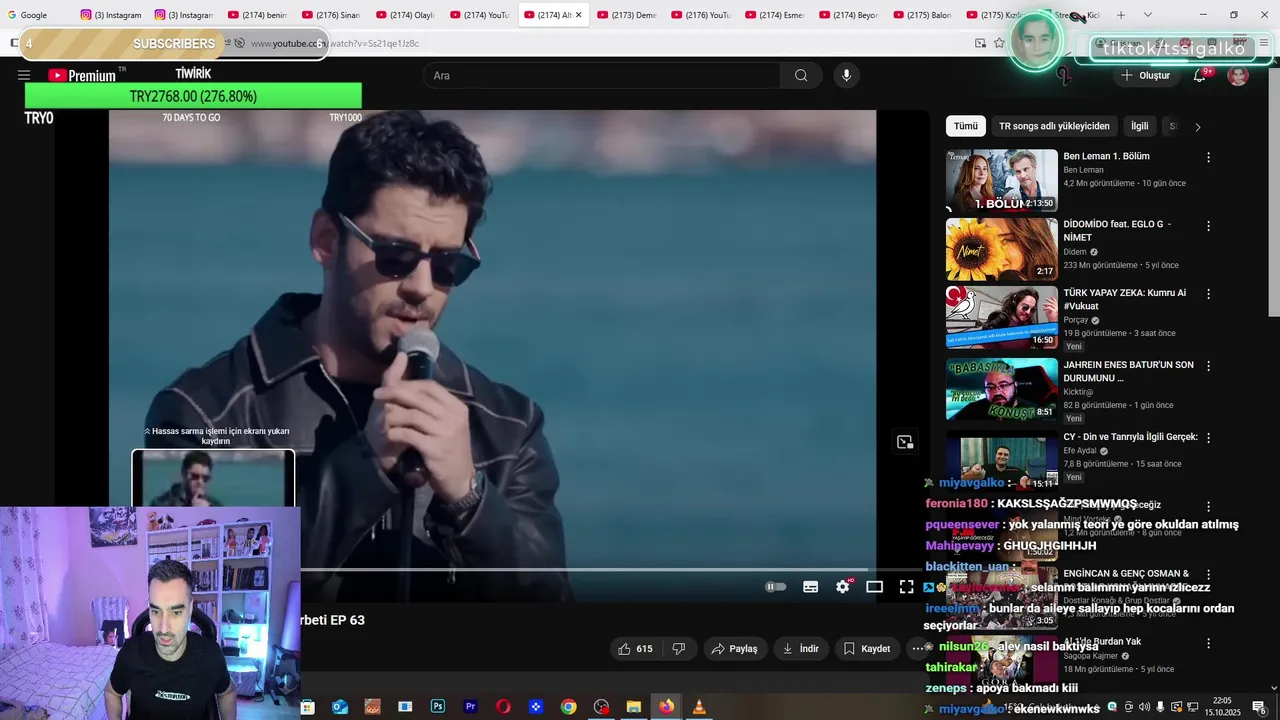Open Windows notification center icon
The height and width of the screenshot is (720, 1280).
[1258, 707]
